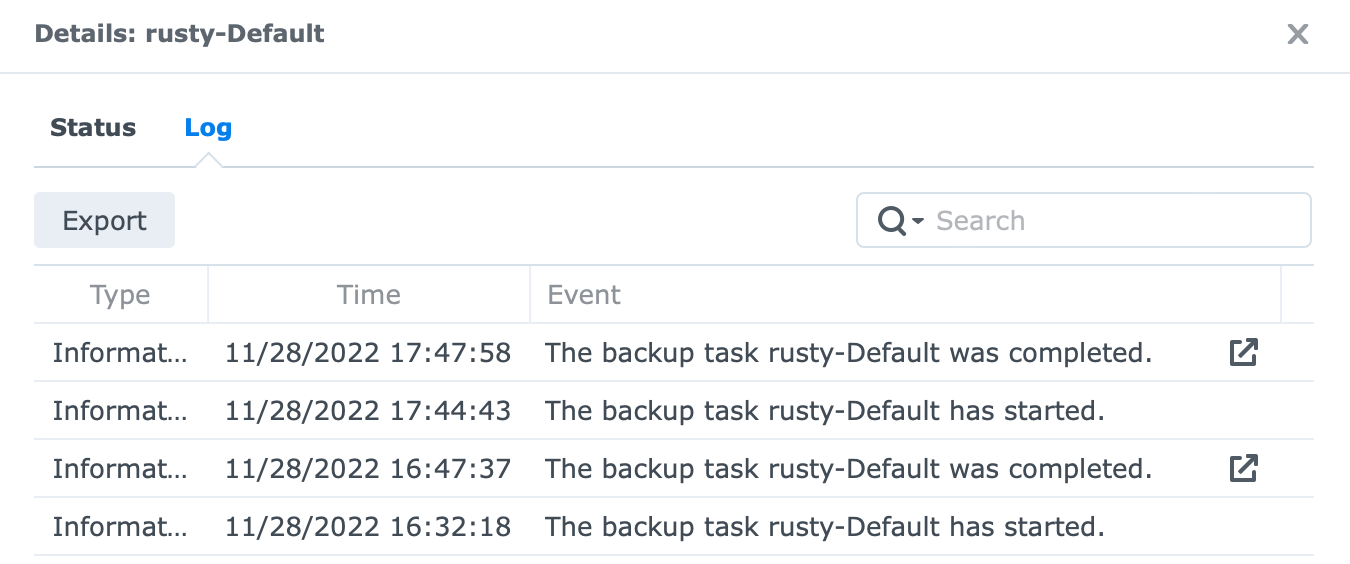Close the rusty-Default details dialog
This screenshot has width=1350, height=564.
[x=1297, y=34]
